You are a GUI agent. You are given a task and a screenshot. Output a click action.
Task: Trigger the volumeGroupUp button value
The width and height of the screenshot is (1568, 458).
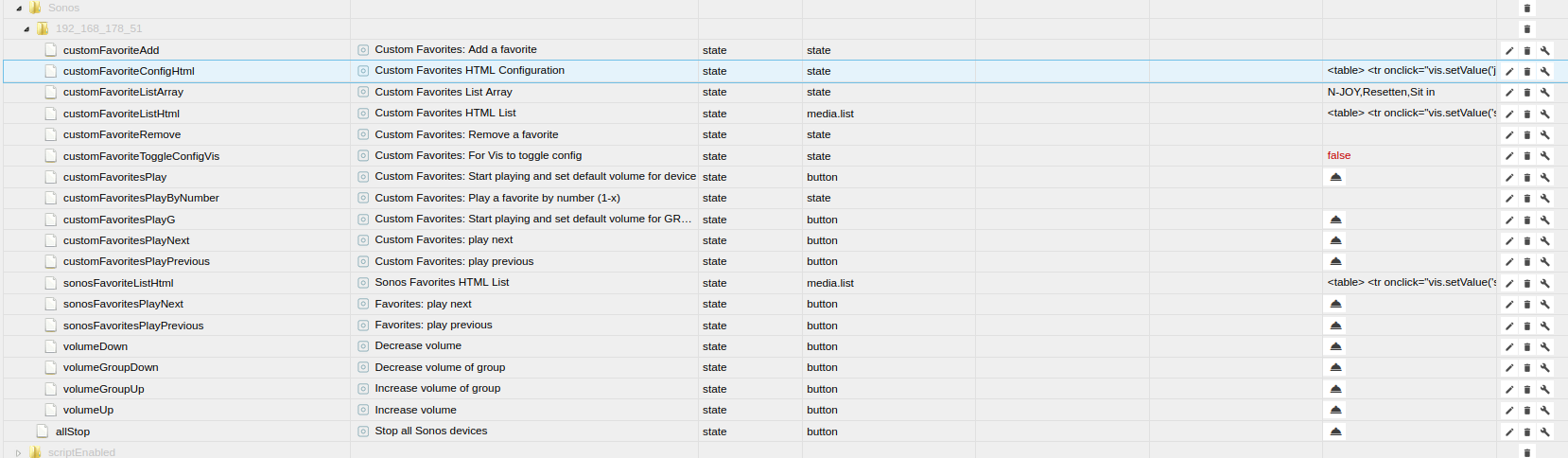coord(1335,389)
